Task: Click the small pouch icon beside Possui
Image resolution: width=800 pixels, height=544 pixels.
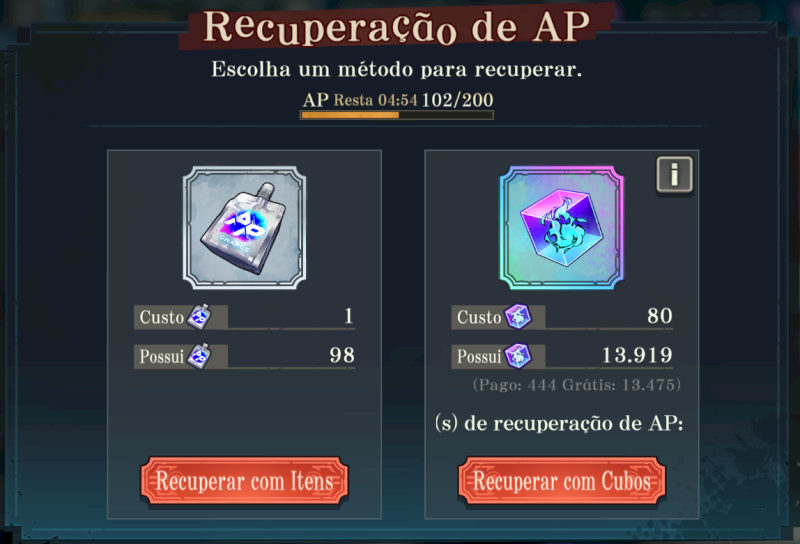Action: point(199,356)
